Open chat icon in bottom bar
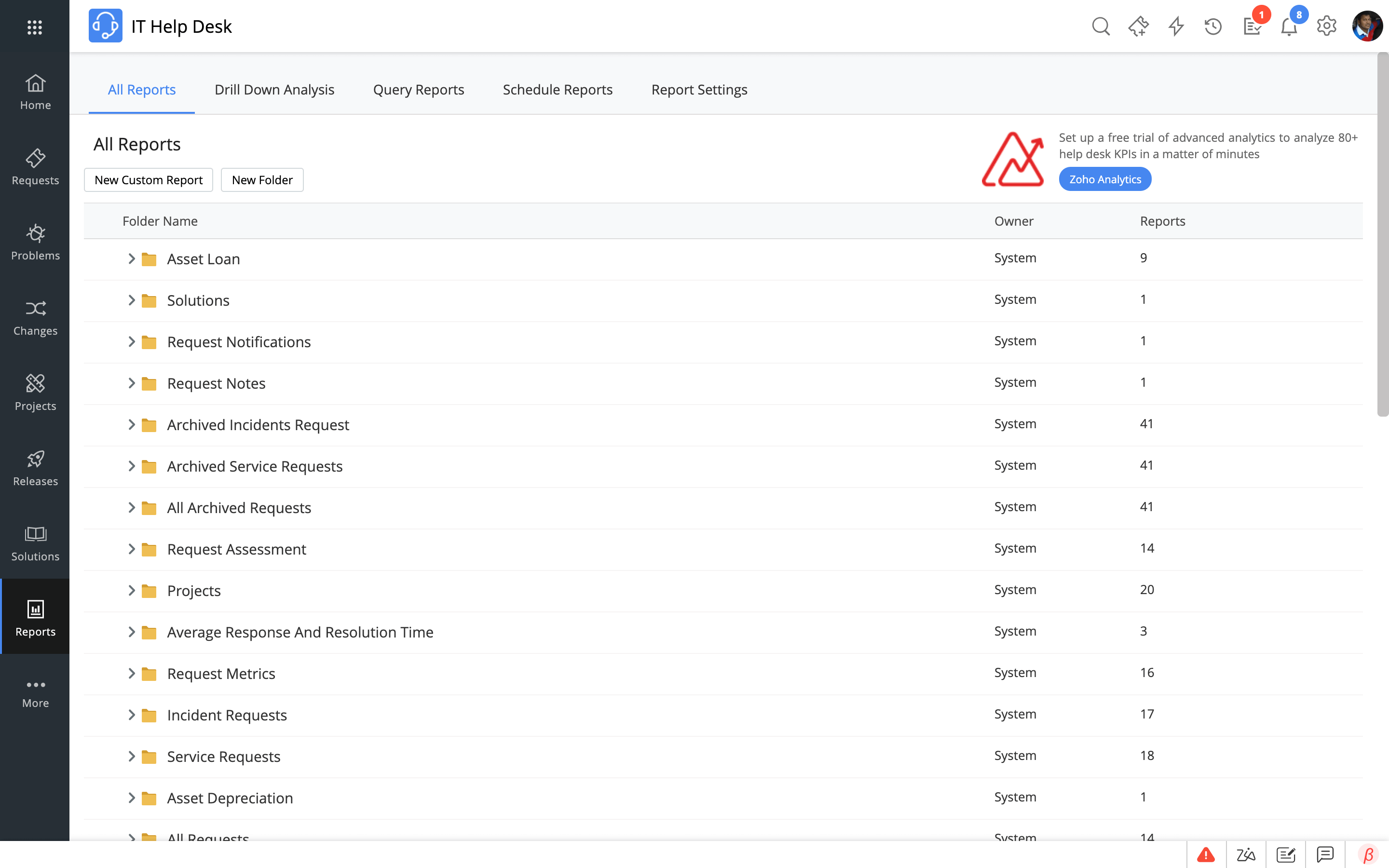Screen dimensions: 1389x868 click(1325, 855)
